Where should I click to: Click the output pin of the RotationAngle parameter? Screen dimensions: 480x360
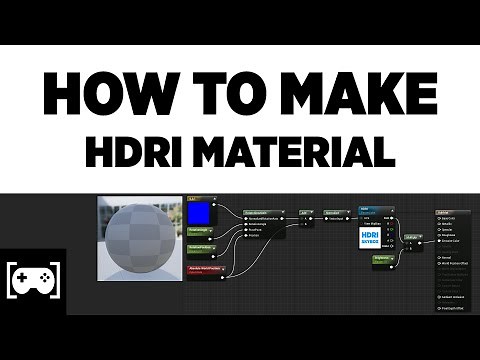pyautogui.click(x=210, y=239)
